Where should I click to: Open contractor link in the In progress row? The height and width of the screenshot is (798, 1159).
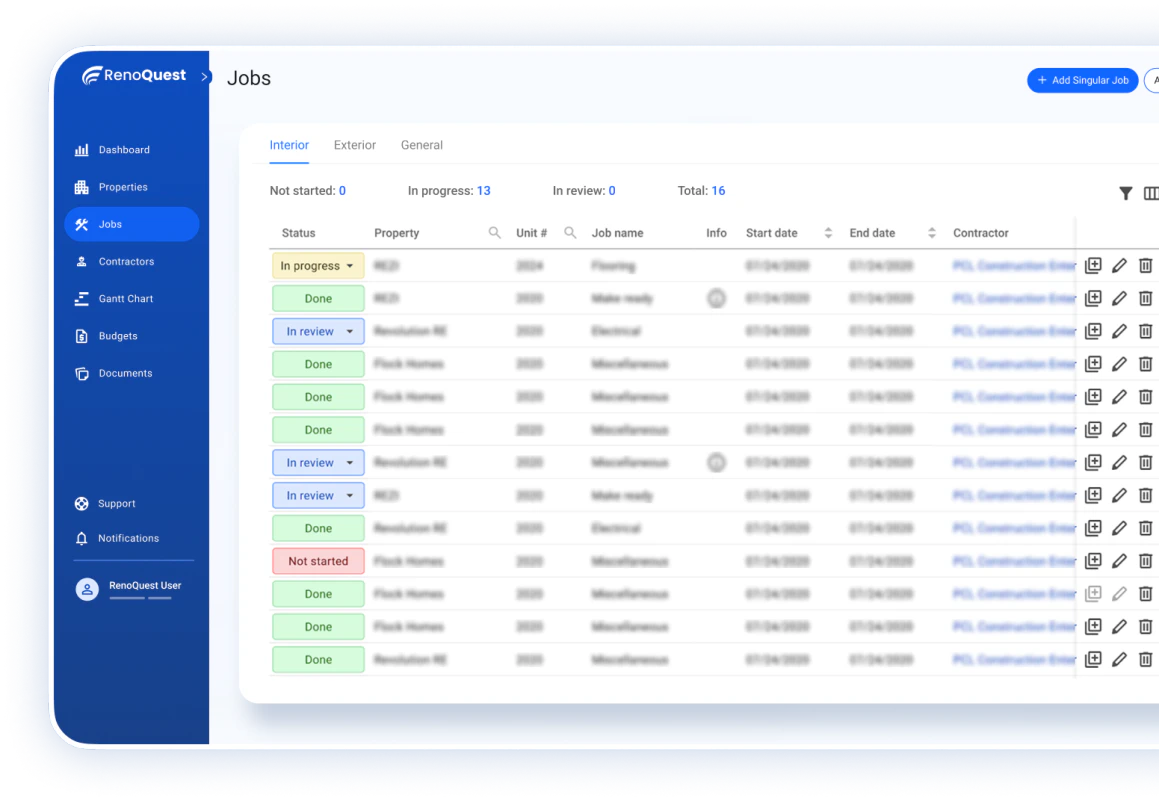point(1014,266)
